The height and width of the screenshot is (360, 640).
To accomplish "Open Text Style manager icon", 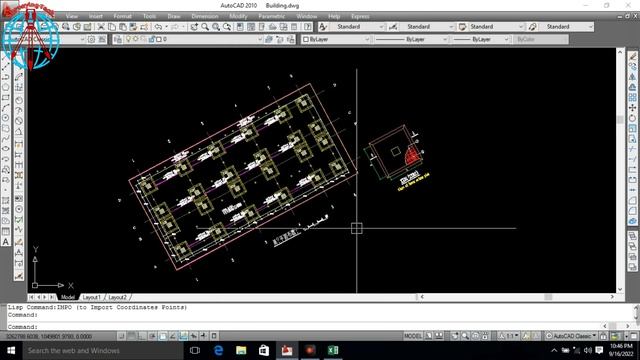I will click(x=323, y=27).
